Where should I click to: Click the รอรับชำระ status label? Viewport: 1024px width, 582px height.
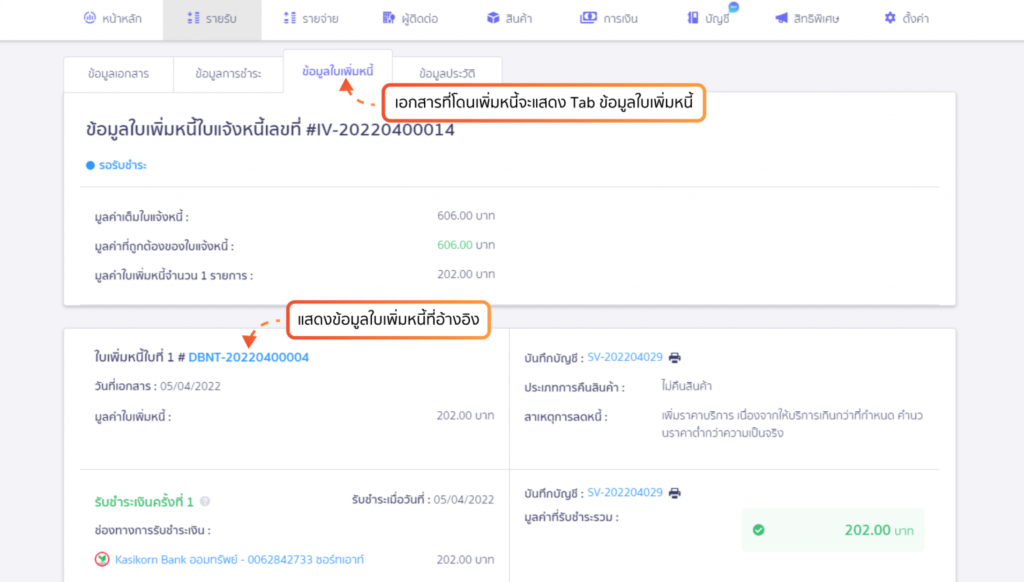tap(122, 165)
